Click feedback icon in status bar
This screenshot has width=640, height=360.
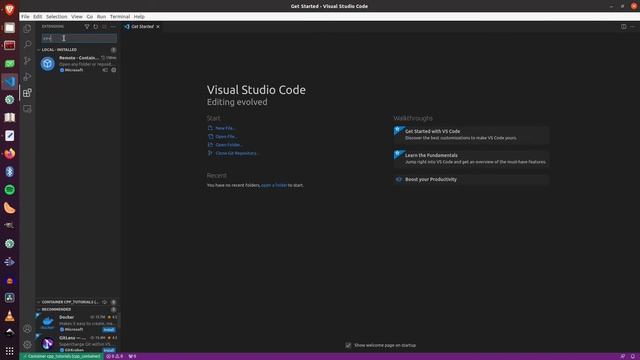click(622, 356)
